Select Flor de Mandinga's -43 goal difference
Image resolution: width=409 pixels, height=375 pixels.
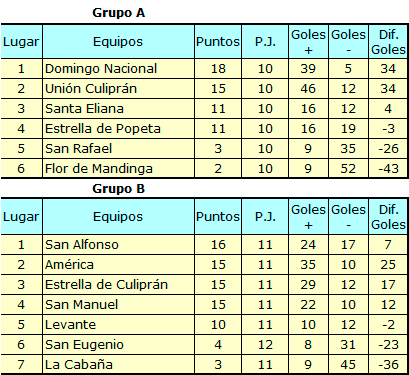click(388, 169)
